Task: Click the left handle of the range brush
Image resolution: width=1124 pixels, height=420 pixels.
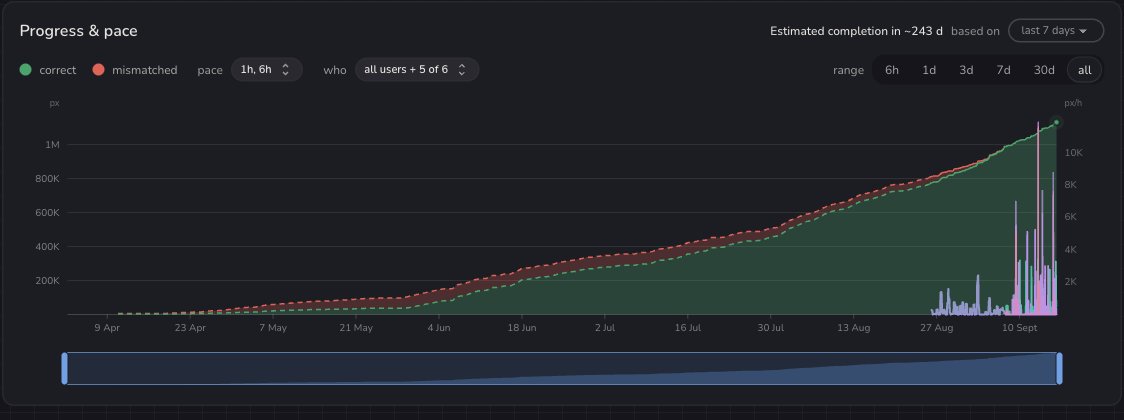Action: point(65,368)
